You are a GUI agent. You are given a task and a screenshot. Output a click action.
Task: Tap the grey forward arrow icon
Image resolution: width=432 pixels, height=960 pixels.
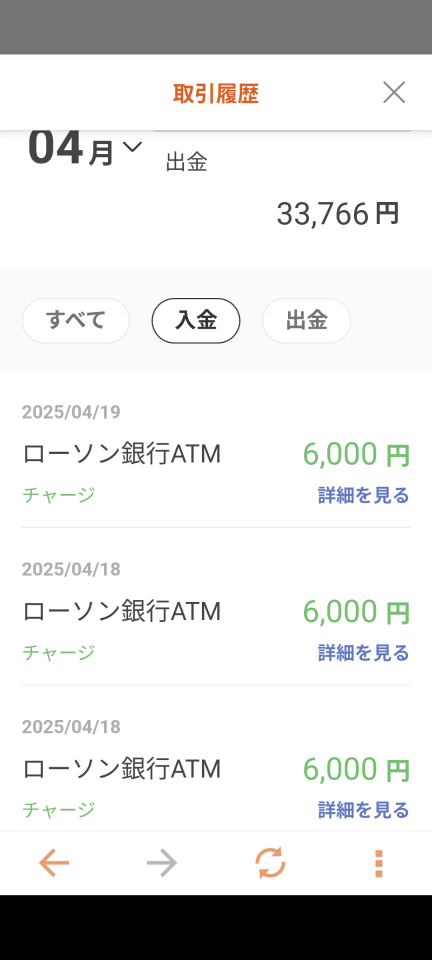point(162,863)
